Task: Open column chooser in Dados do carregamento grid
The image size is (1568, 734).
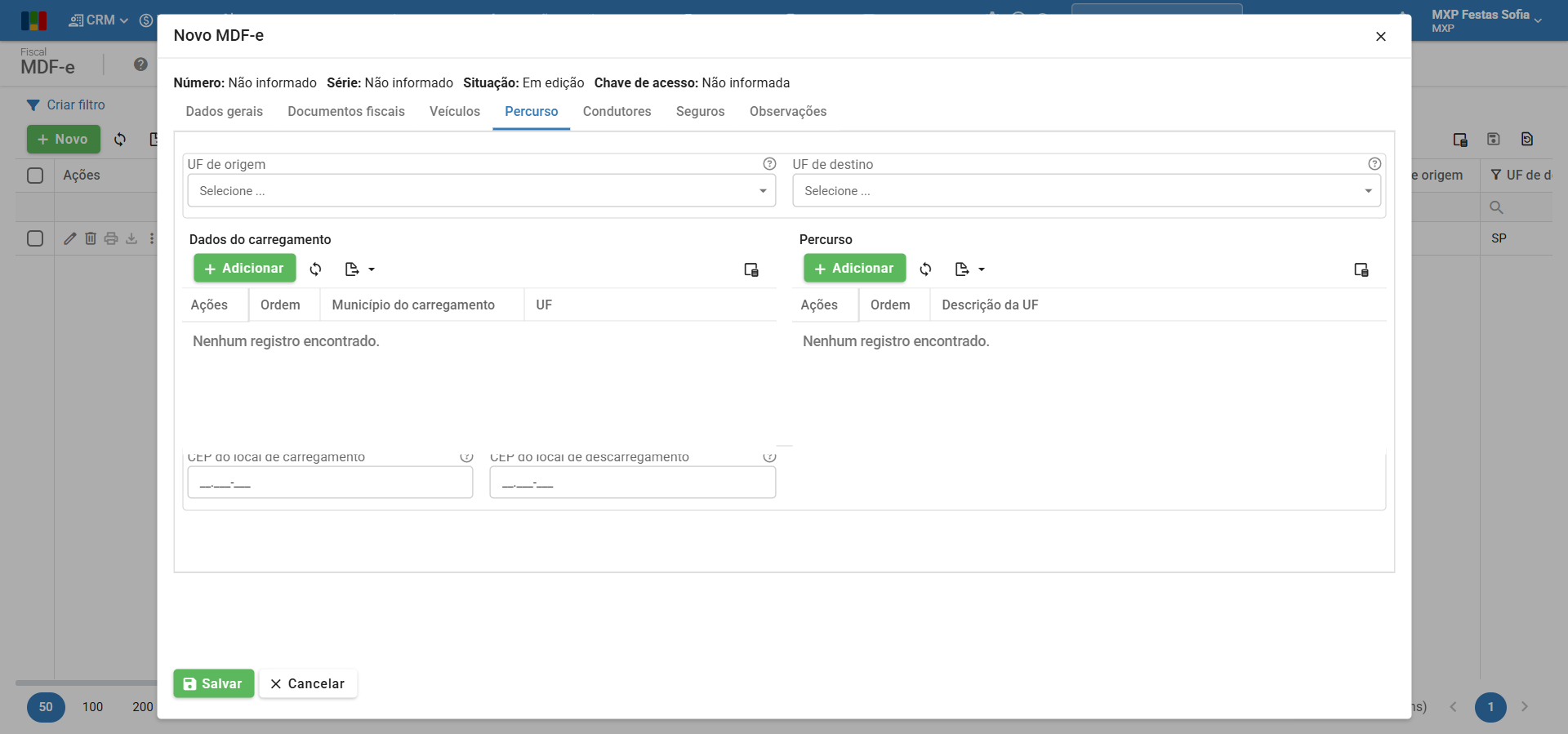Action: [751, 269]
